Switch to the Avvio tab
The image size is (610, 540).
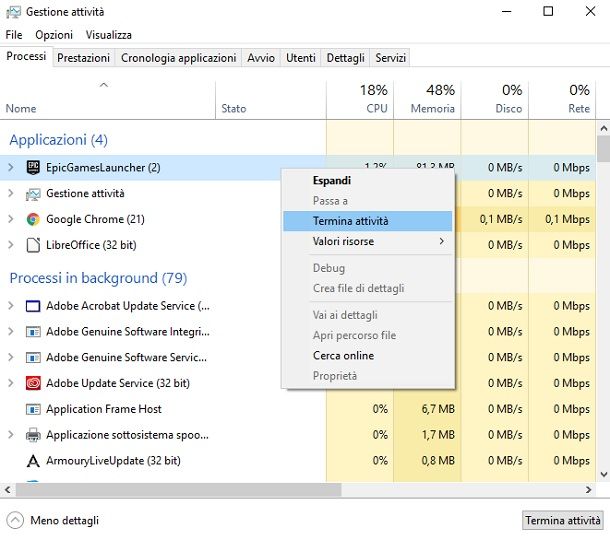261,58
